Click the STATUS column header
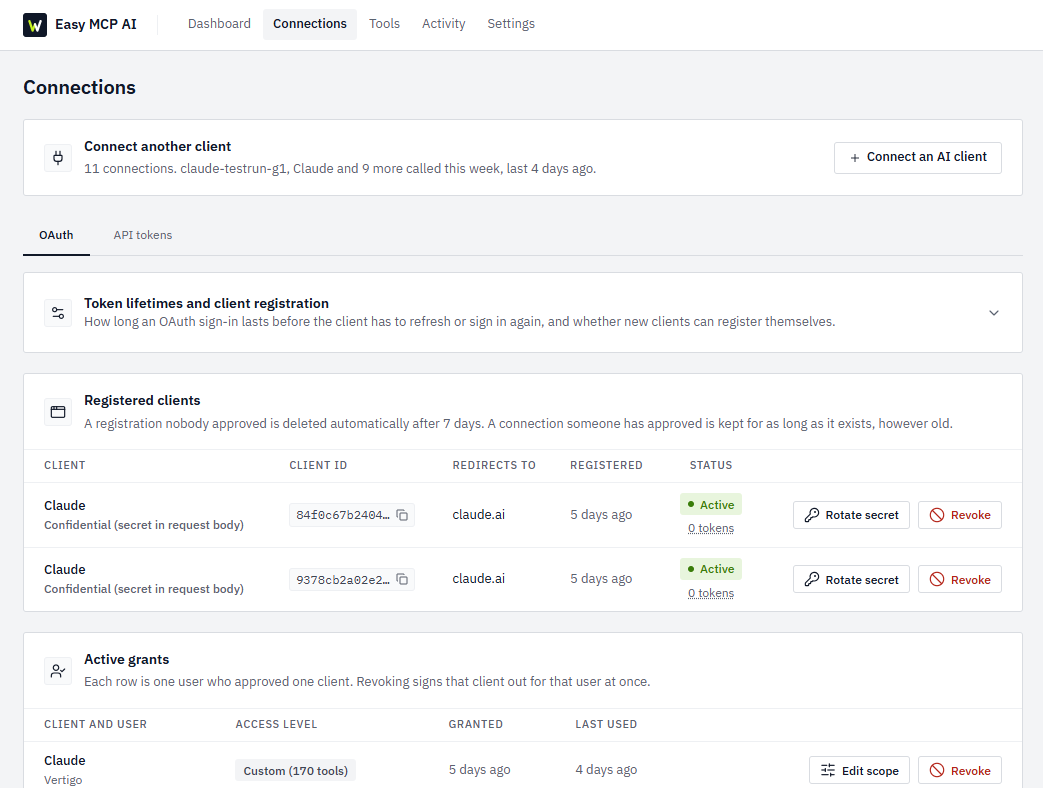The width and height of the screenshot is (1043, 788). click(710, 465)
